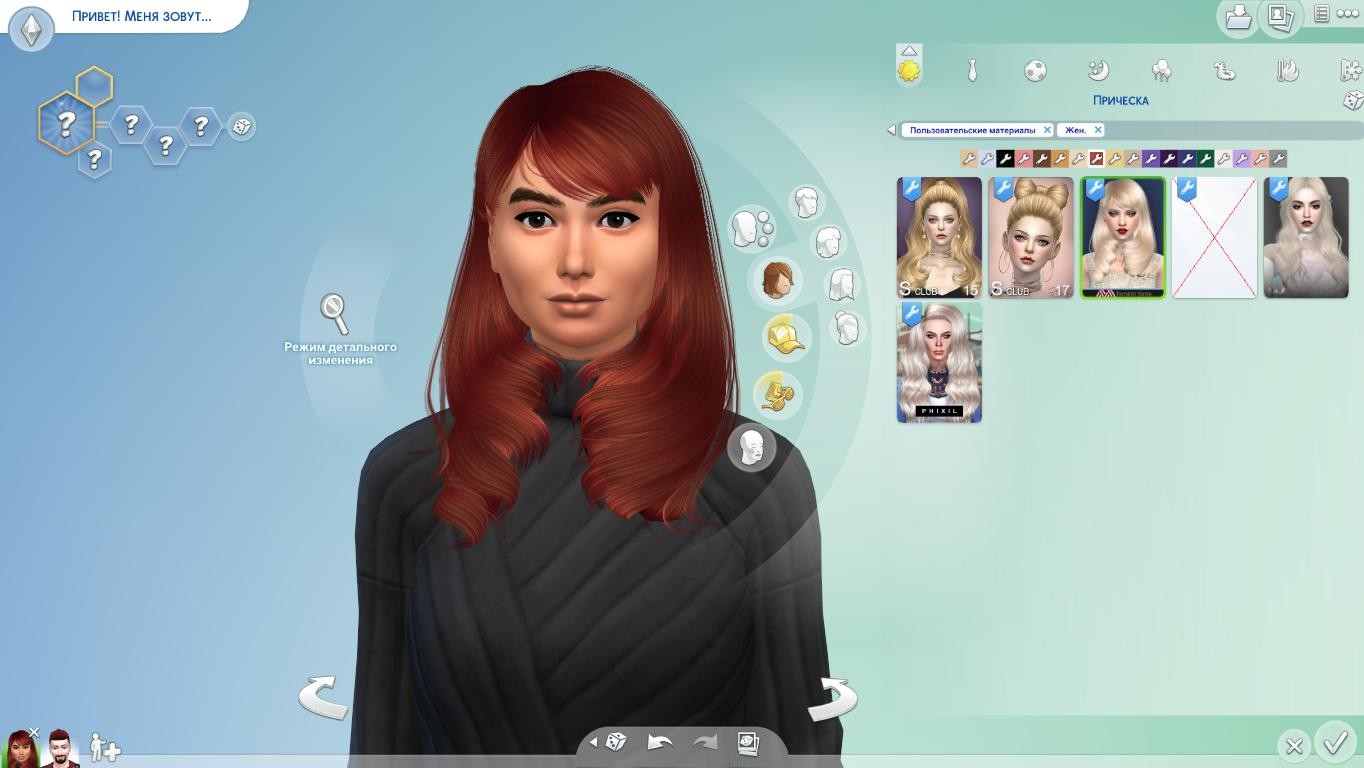Save household to library
This screenshot has width=1364, height=768.
point(1238,17)
